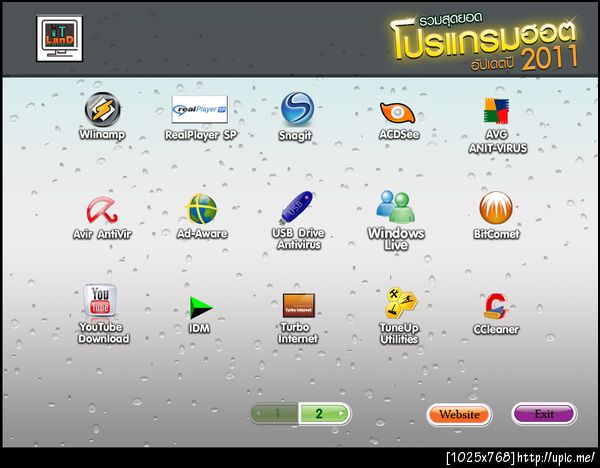Click the "Ad-Aware" label text
The image size is (600, 468).
point(202,233)
